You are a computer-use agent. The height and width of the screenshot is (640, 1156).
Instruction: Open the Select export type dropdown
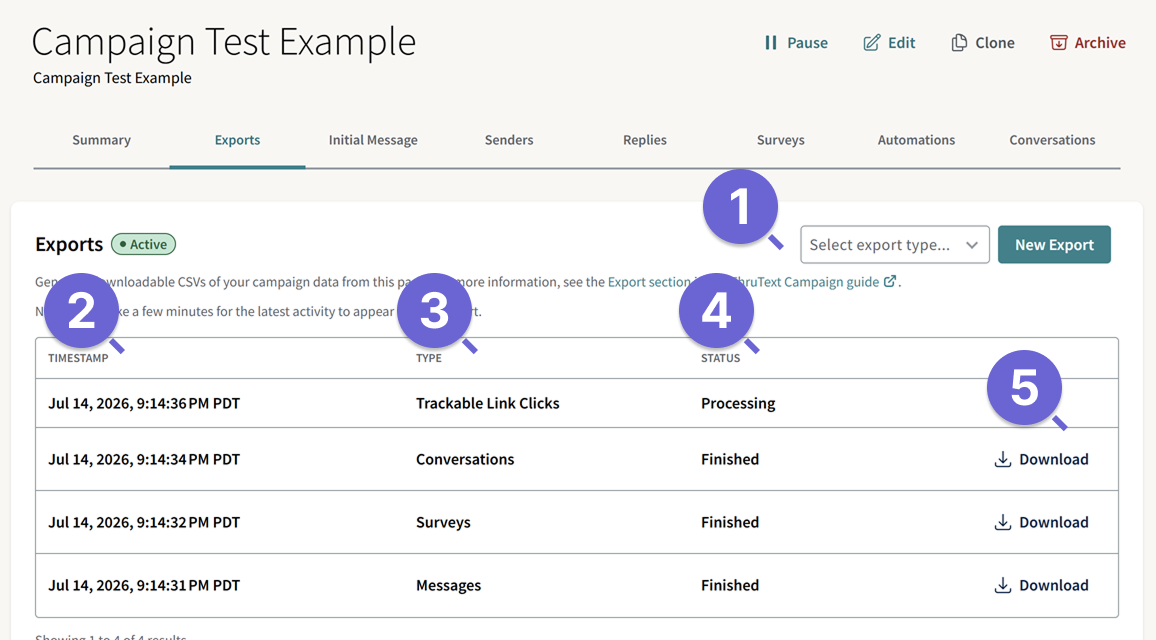(x=894, y=245)
